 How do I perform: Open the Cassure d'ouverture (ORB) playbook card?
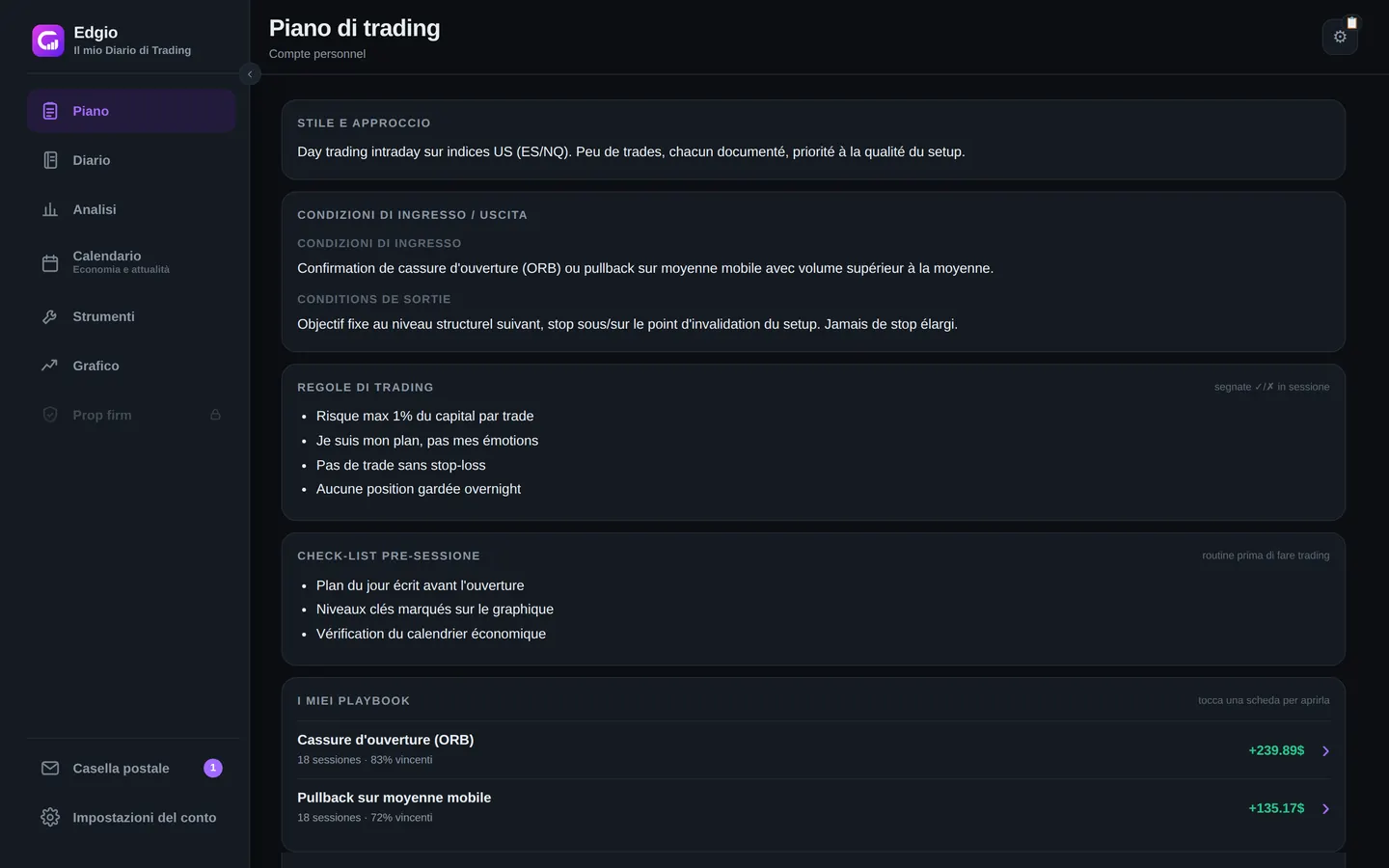click(813, 749)
